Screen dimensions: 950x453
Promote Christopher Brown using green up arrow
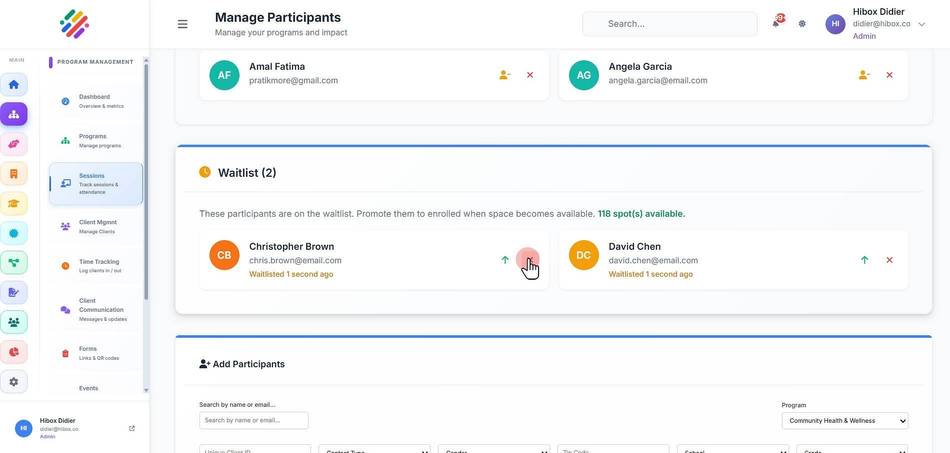coord(505,260)
